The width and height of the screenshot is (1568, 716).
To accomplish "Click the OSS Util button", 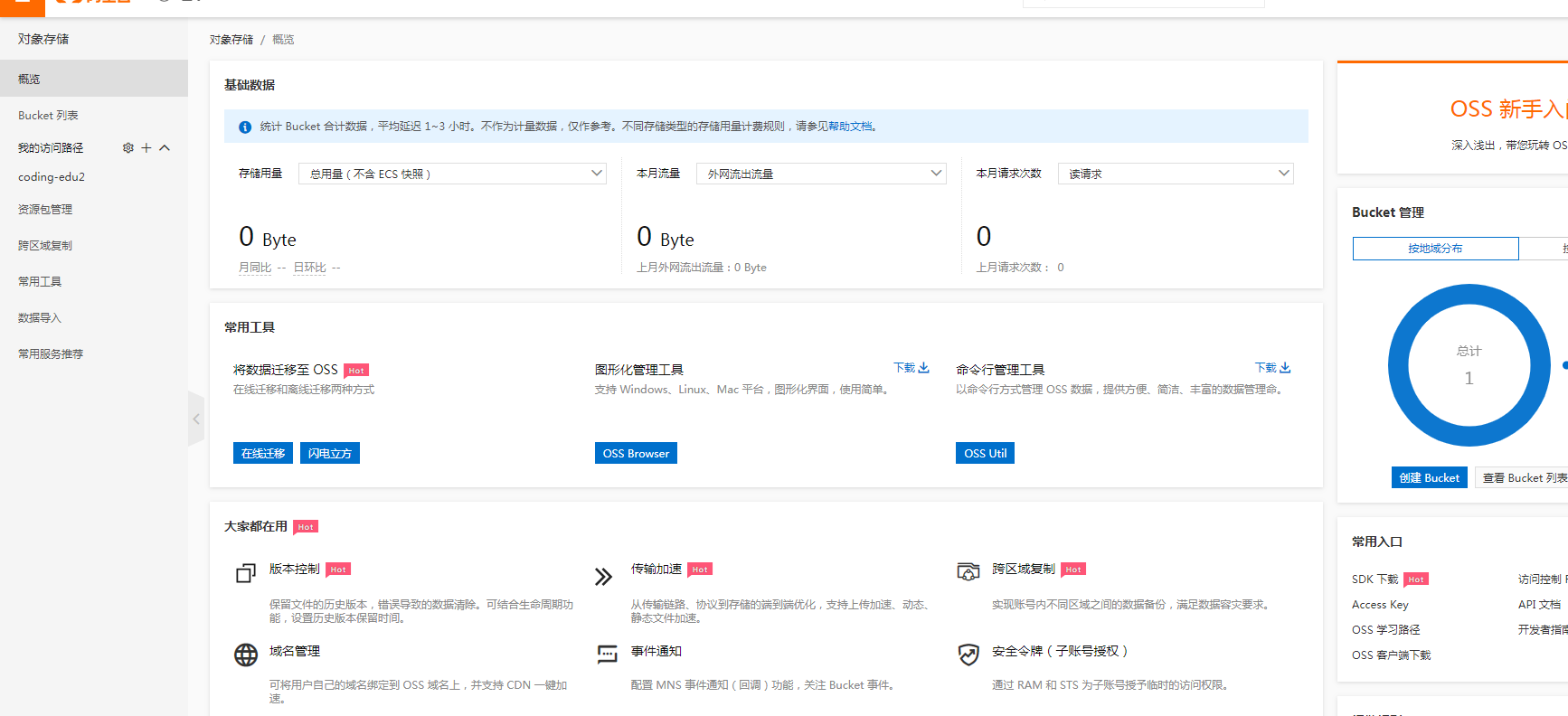I will click(x=985, y=453).
